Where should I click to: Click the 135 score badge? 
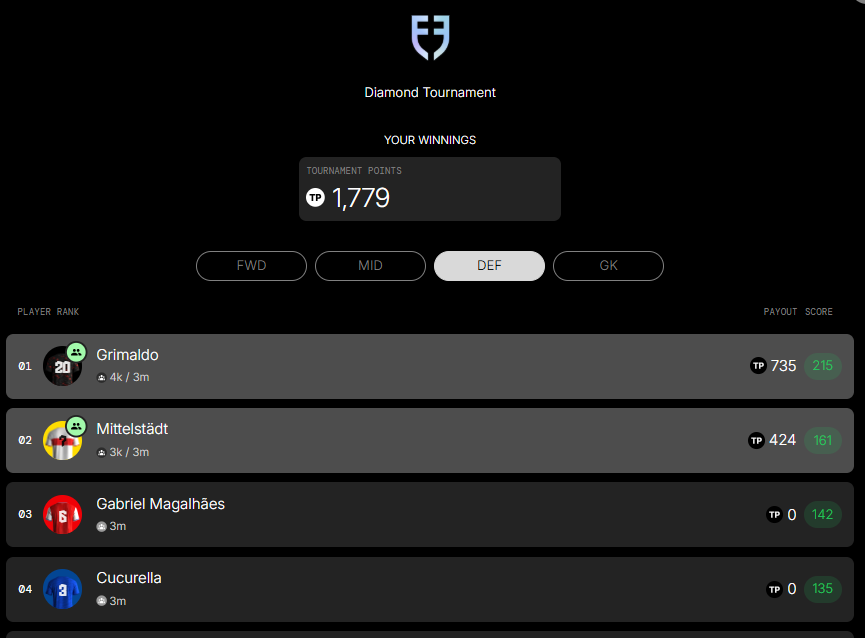click(823, 588)
